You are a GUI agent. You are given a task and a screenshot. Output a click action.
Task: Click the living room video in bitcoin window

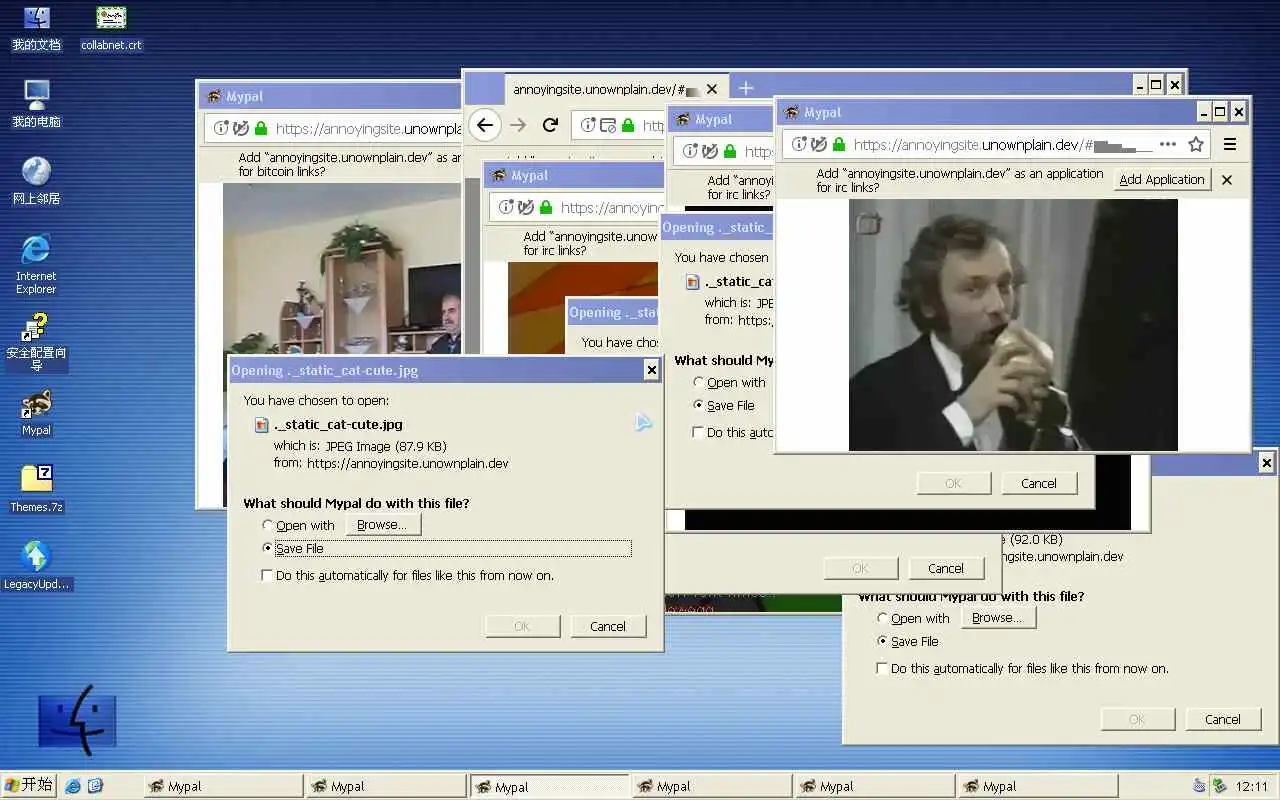[342, 268]
